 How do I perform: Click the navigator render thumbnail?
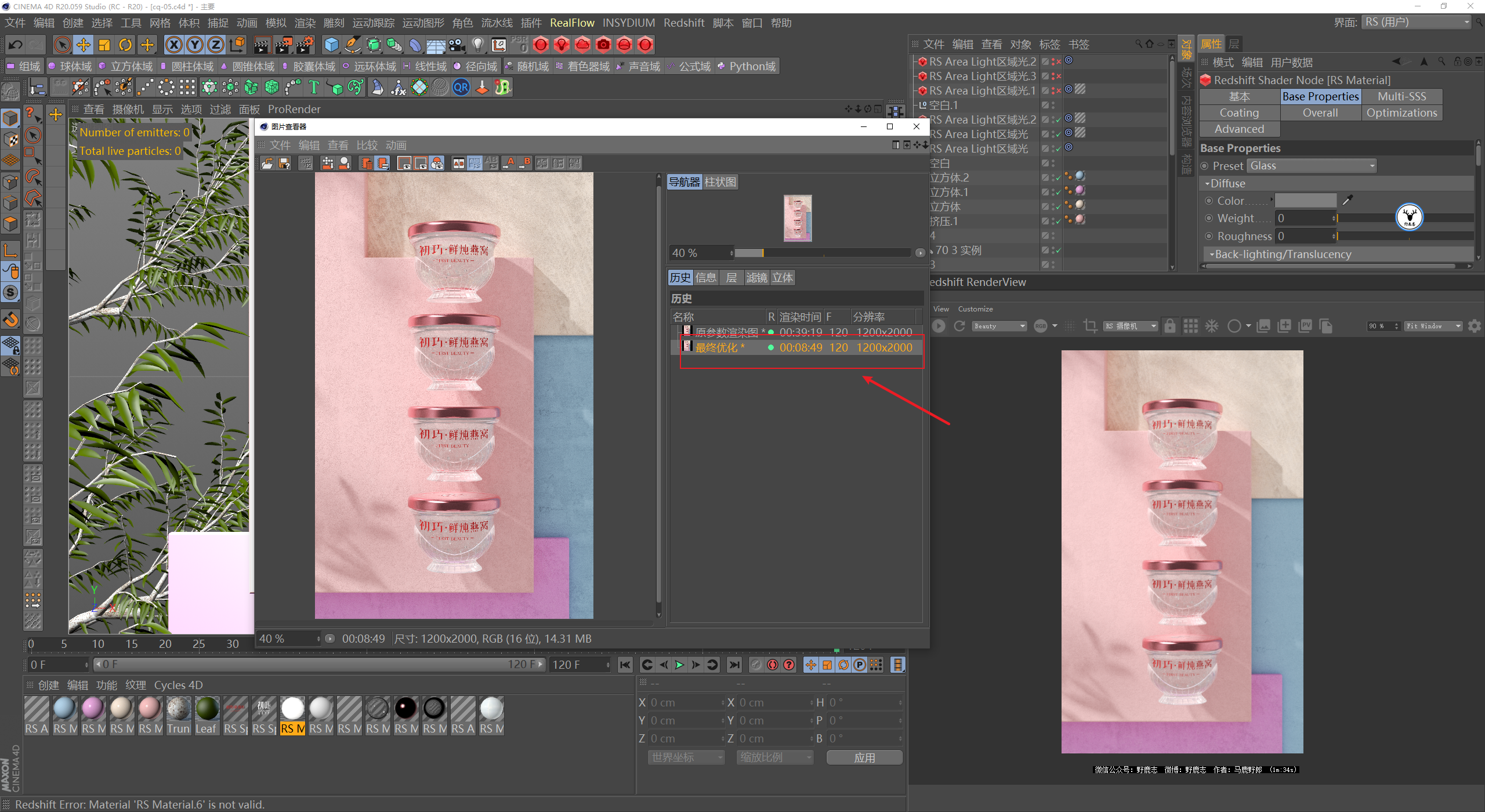coord(798,217)
